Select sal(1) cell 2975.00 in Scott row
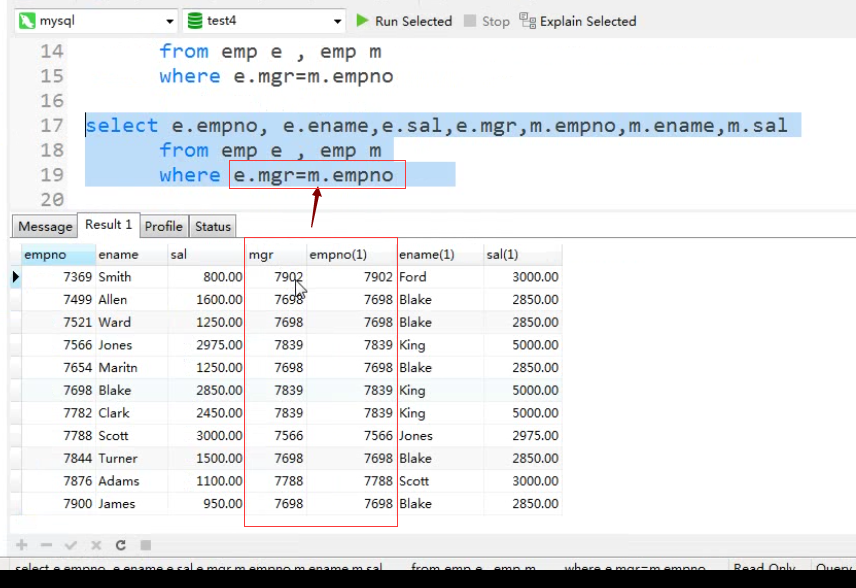The image size is (856, 588). coord(522,436)
